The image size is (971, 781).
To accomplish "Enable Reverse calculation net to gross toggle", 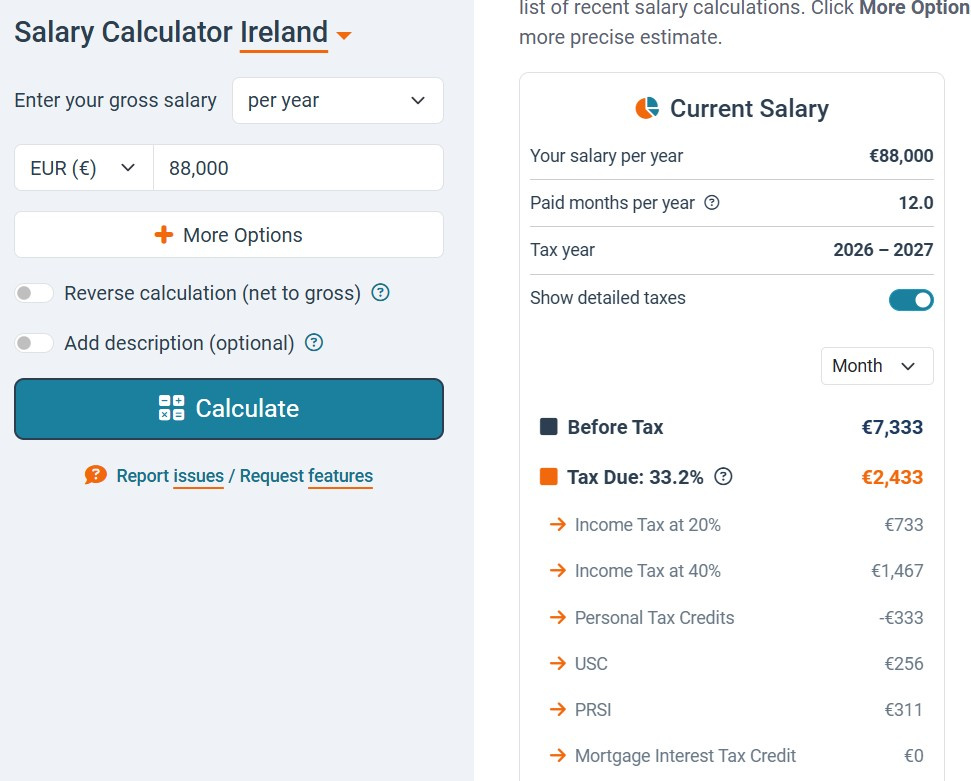I will tap(35, 293).
